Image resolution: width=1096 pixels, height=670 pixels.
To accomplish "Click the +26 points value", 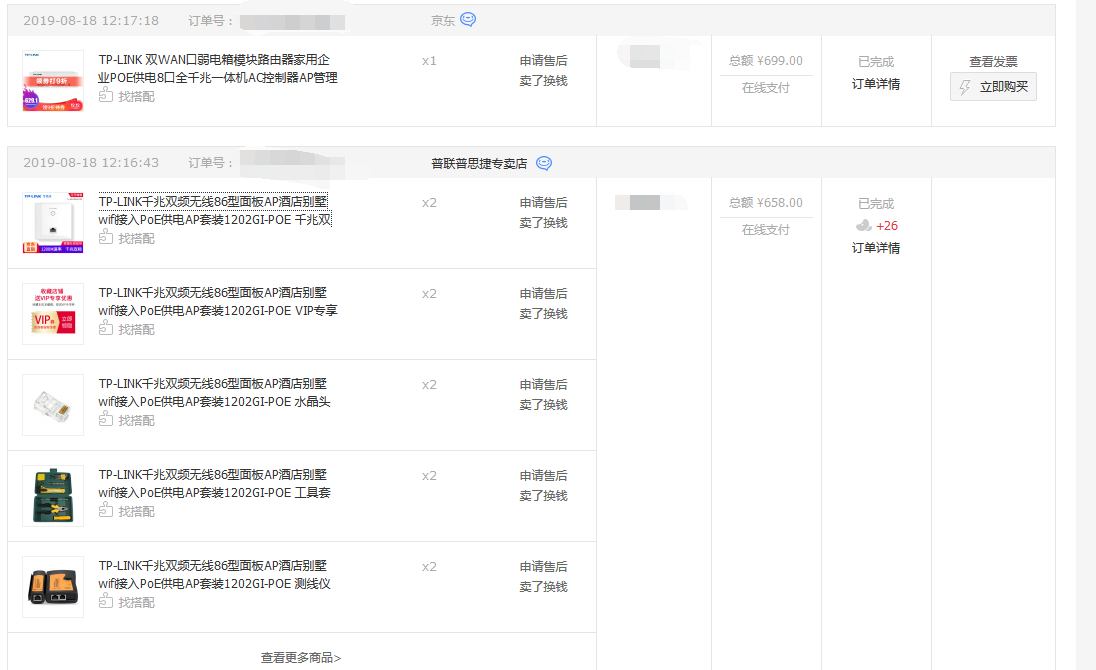I will (887, 226).
